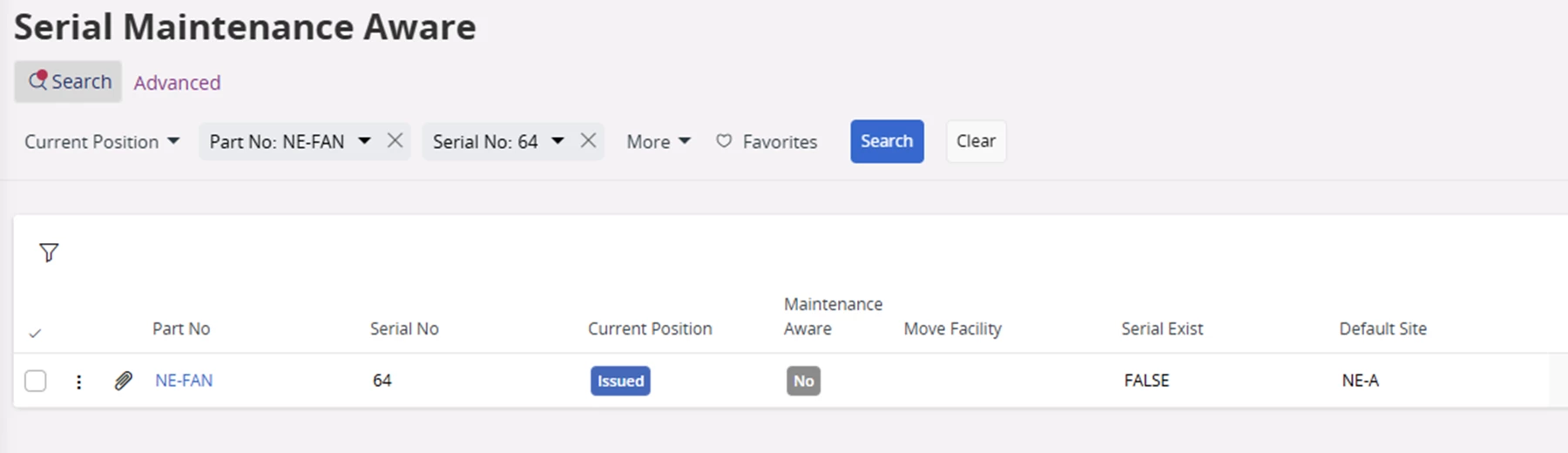Expand the Part No filter dropdown
1568x453 pixels.
point(365,141)
